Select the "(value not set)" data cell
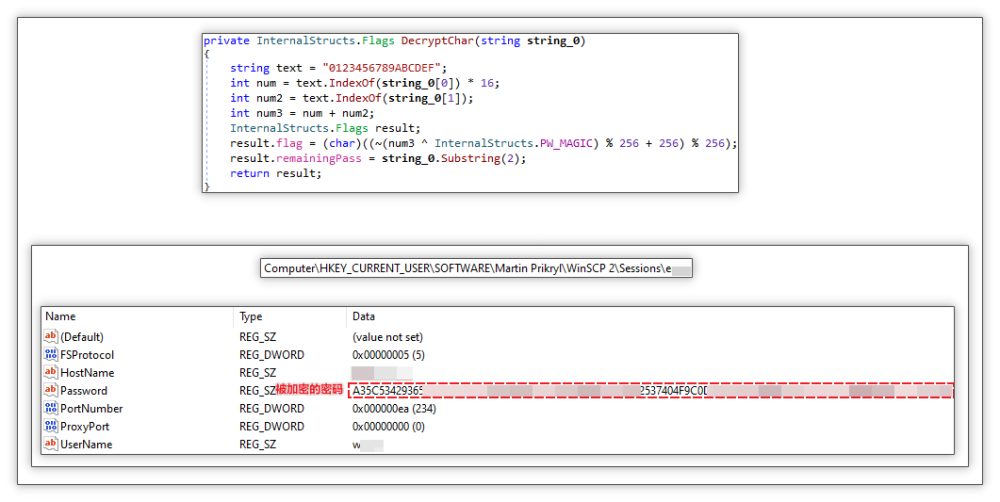The height and width of the screenshot is (502, 1000). [387, 337]
